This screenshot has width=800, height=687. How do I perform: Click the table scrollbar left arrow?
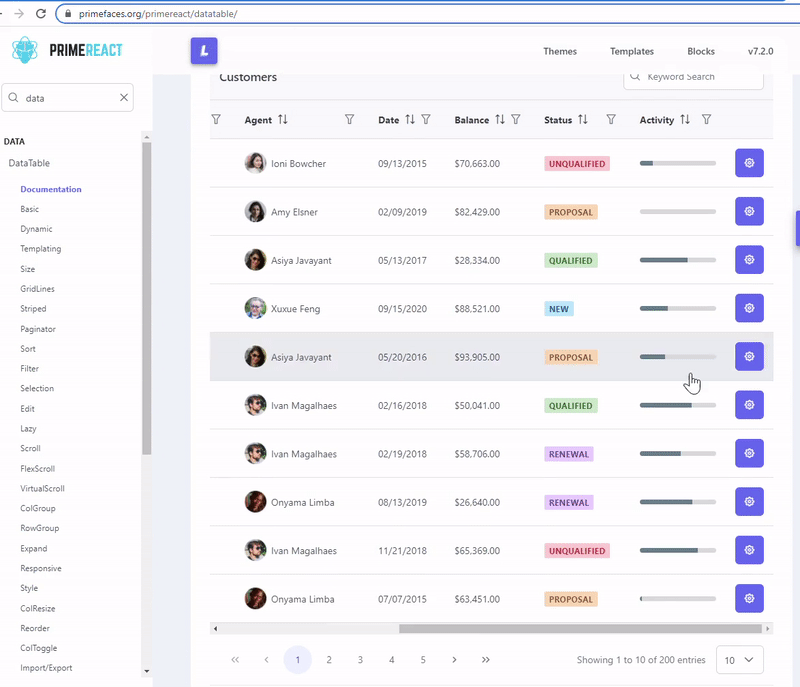(x=215, y=628)
